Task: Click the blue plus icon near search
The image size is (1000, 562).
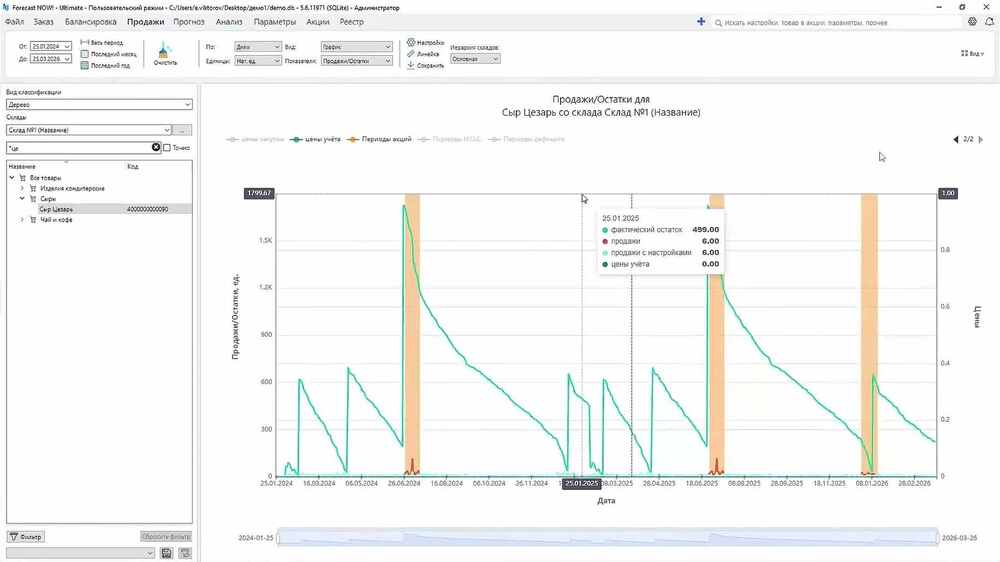Action: coord(701,21)
